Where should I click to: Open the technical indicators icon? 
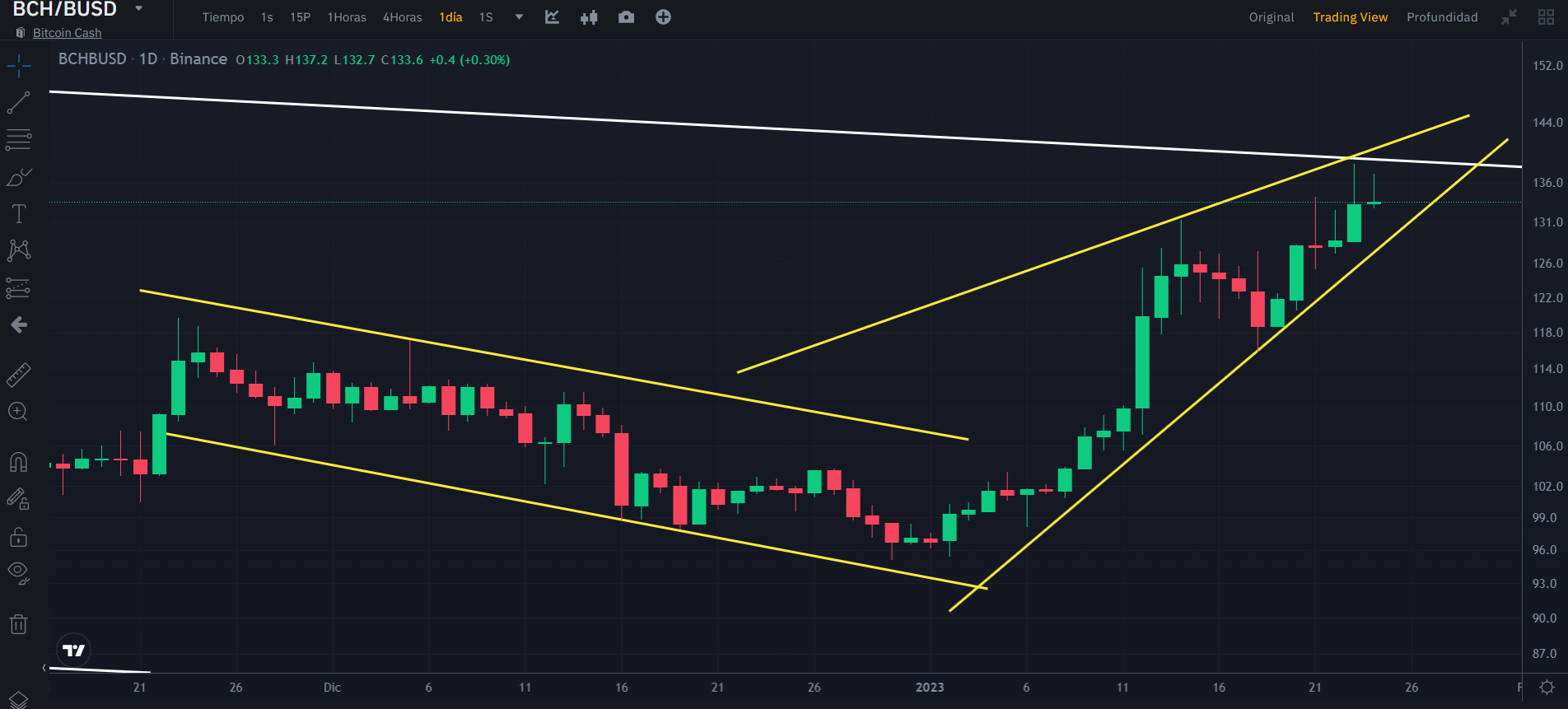552,17
